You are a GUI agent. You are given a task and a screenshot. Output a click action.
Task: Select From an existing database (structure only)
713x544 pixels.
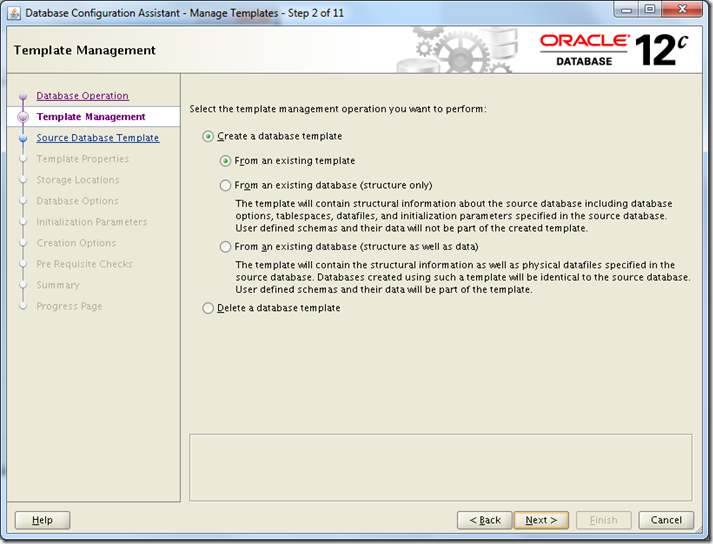click(326, 186)
